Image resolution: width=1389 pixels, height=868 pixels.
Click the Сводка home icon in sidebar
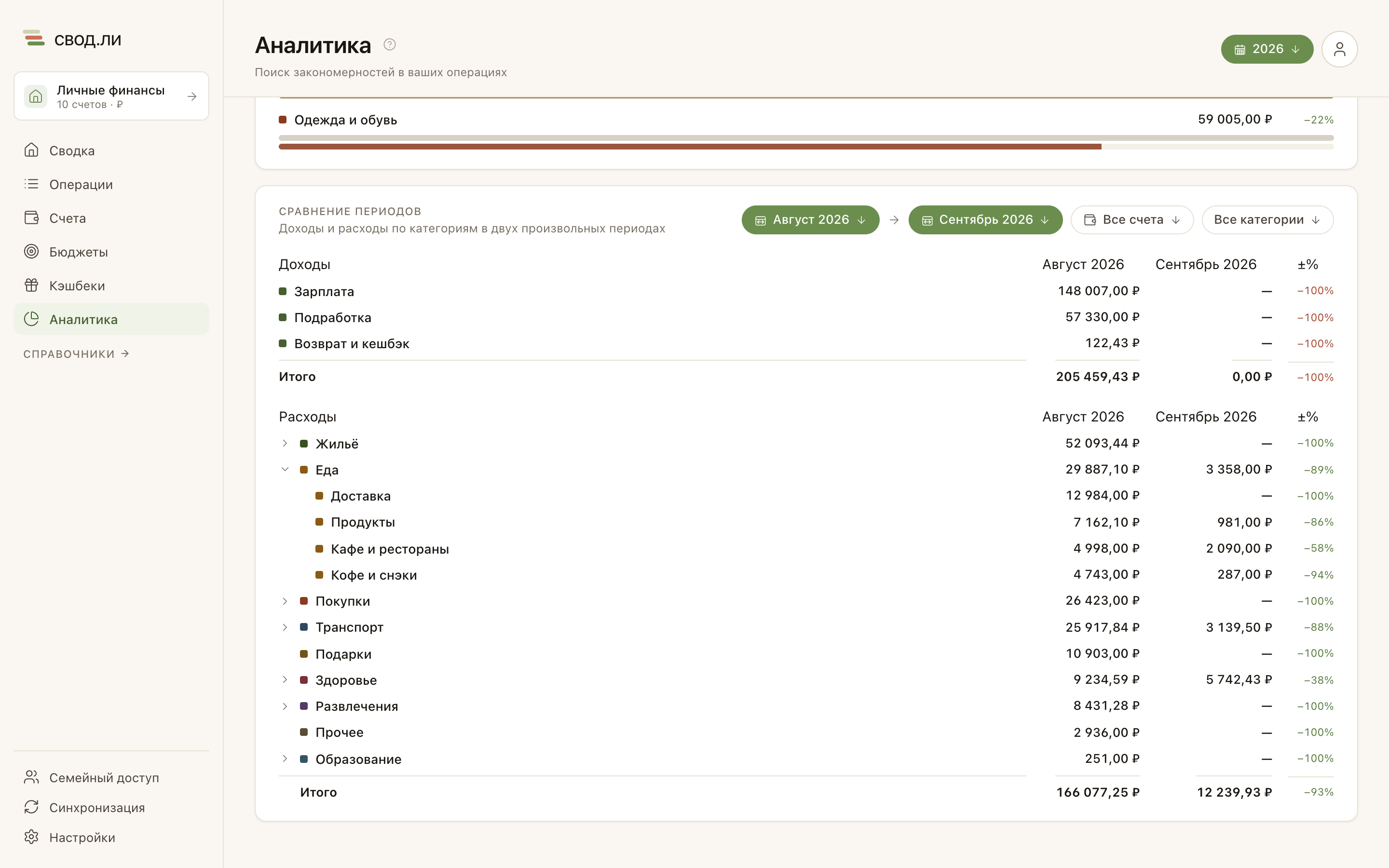point(31,150)
